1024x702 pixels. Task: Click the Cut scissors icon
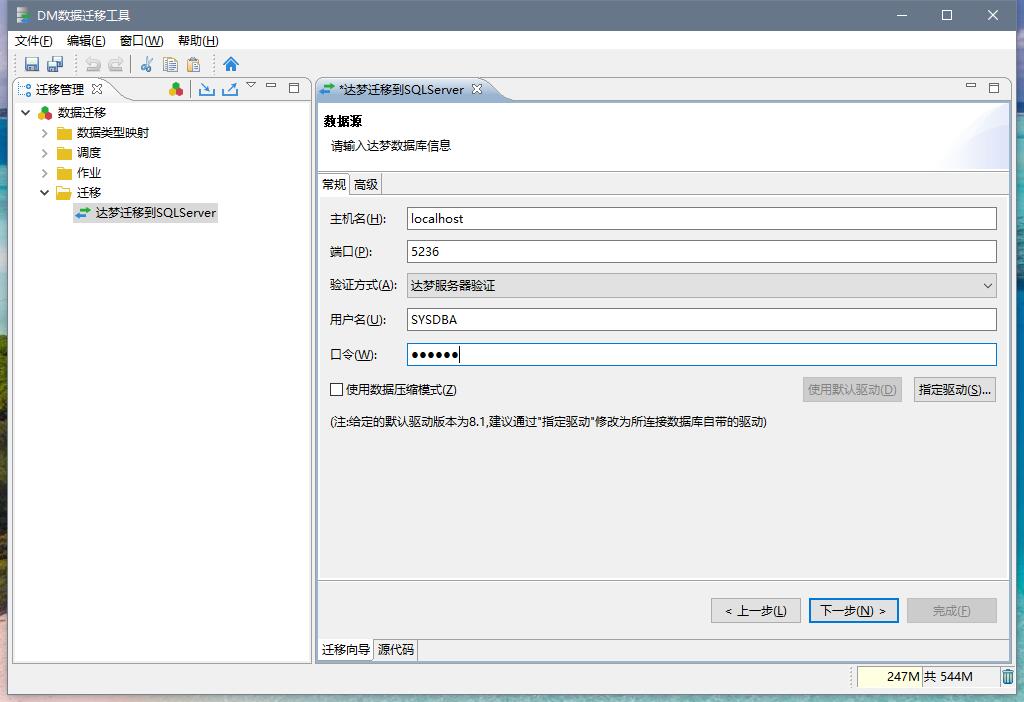(146, 64)
